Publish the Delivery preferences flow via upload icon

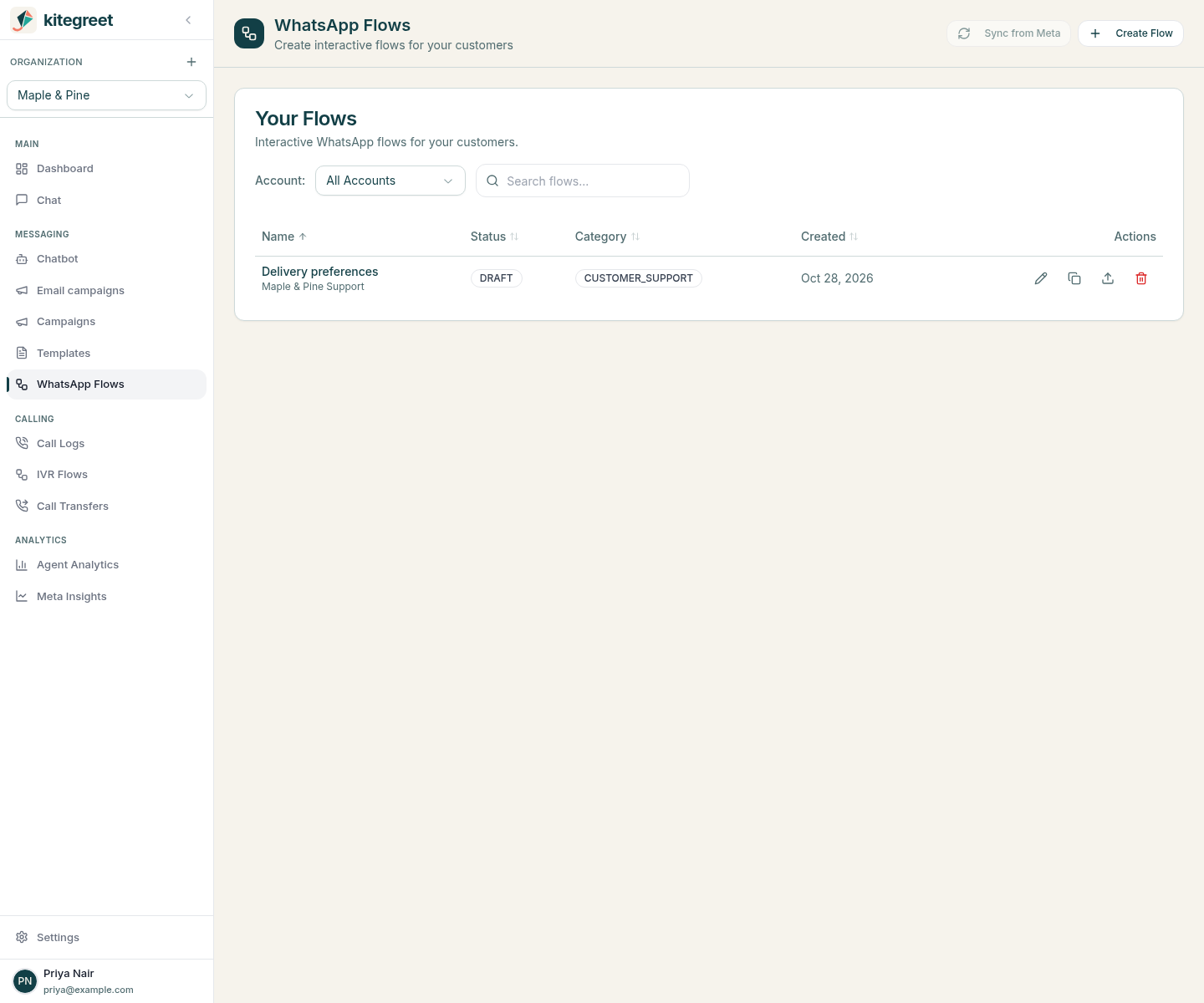tap(1108, 278)
